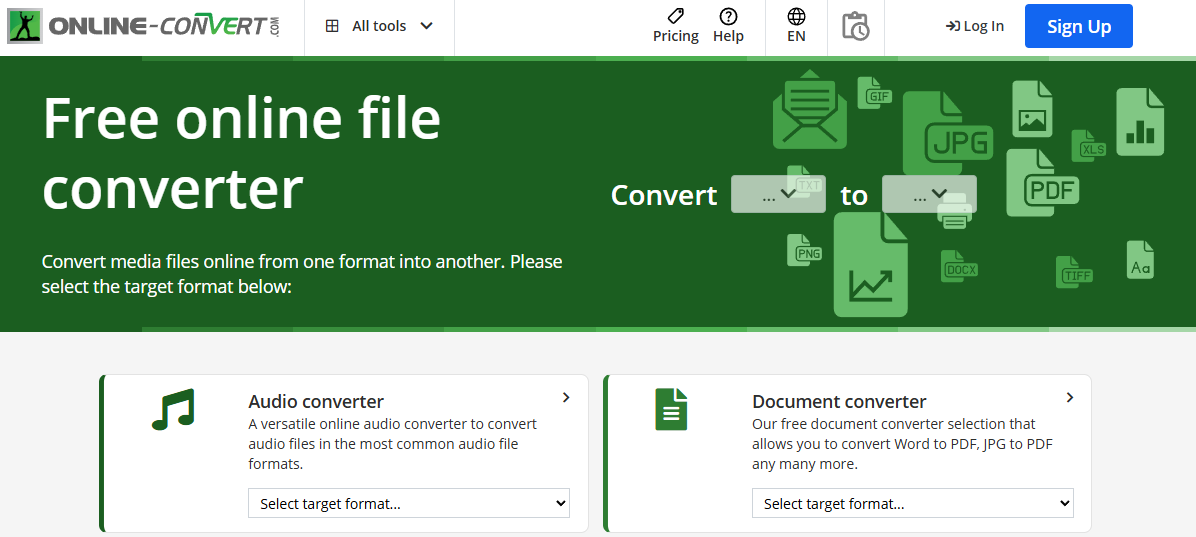Screen dimensions: 1196x537
Task: Open the Audio converter heading link
Action: tap(316, 401)
